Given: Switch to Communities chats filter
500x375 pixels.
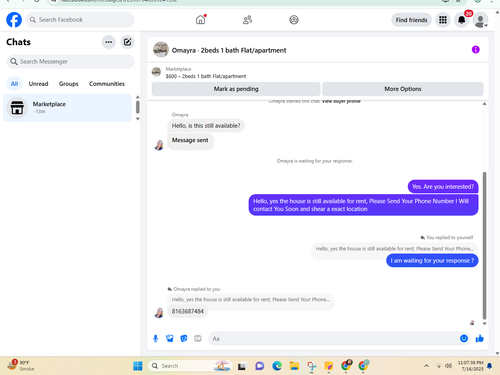Looking at the screenshot, I should [x=107, y=84].
